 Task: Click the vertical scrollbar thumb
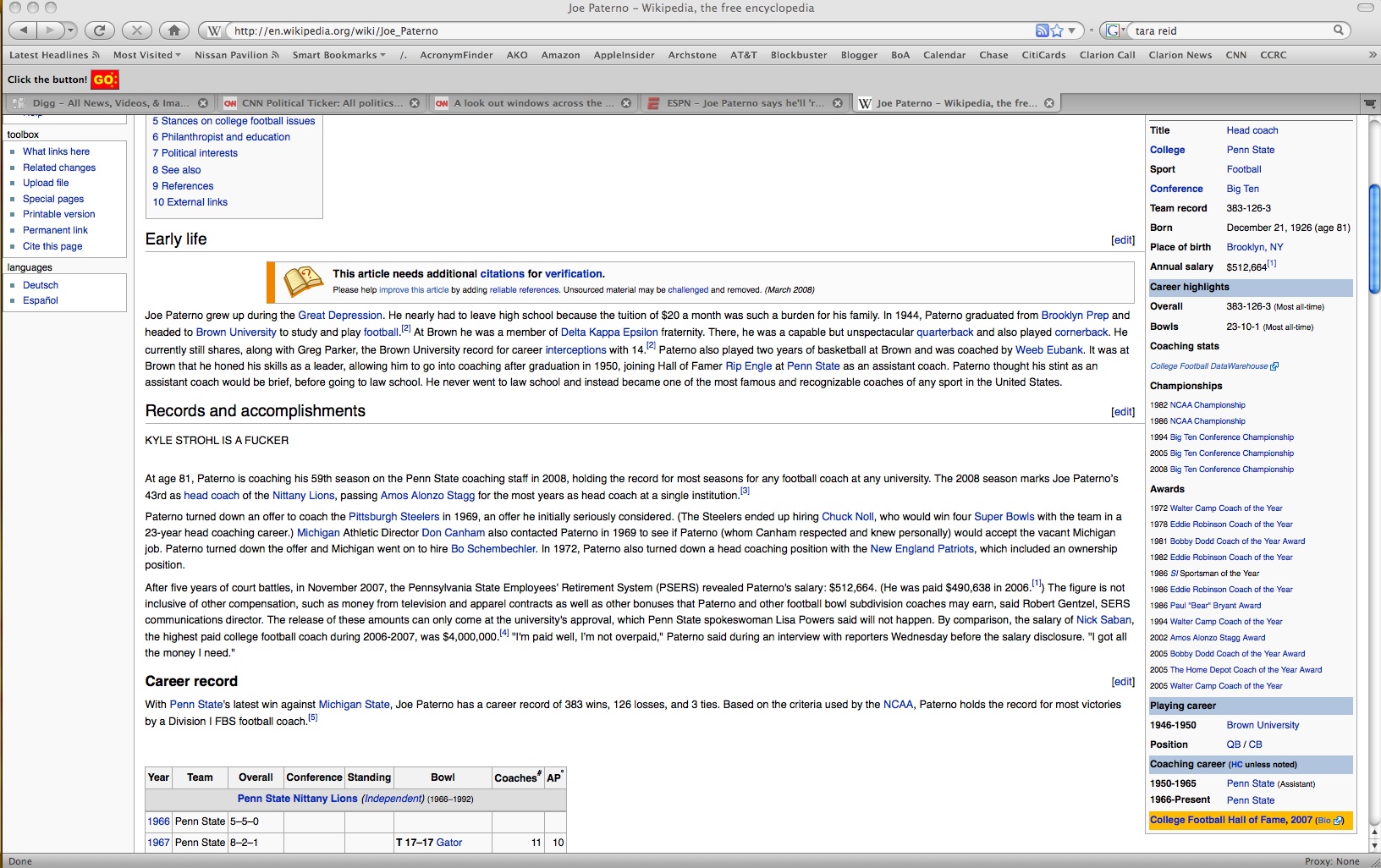1374,239
